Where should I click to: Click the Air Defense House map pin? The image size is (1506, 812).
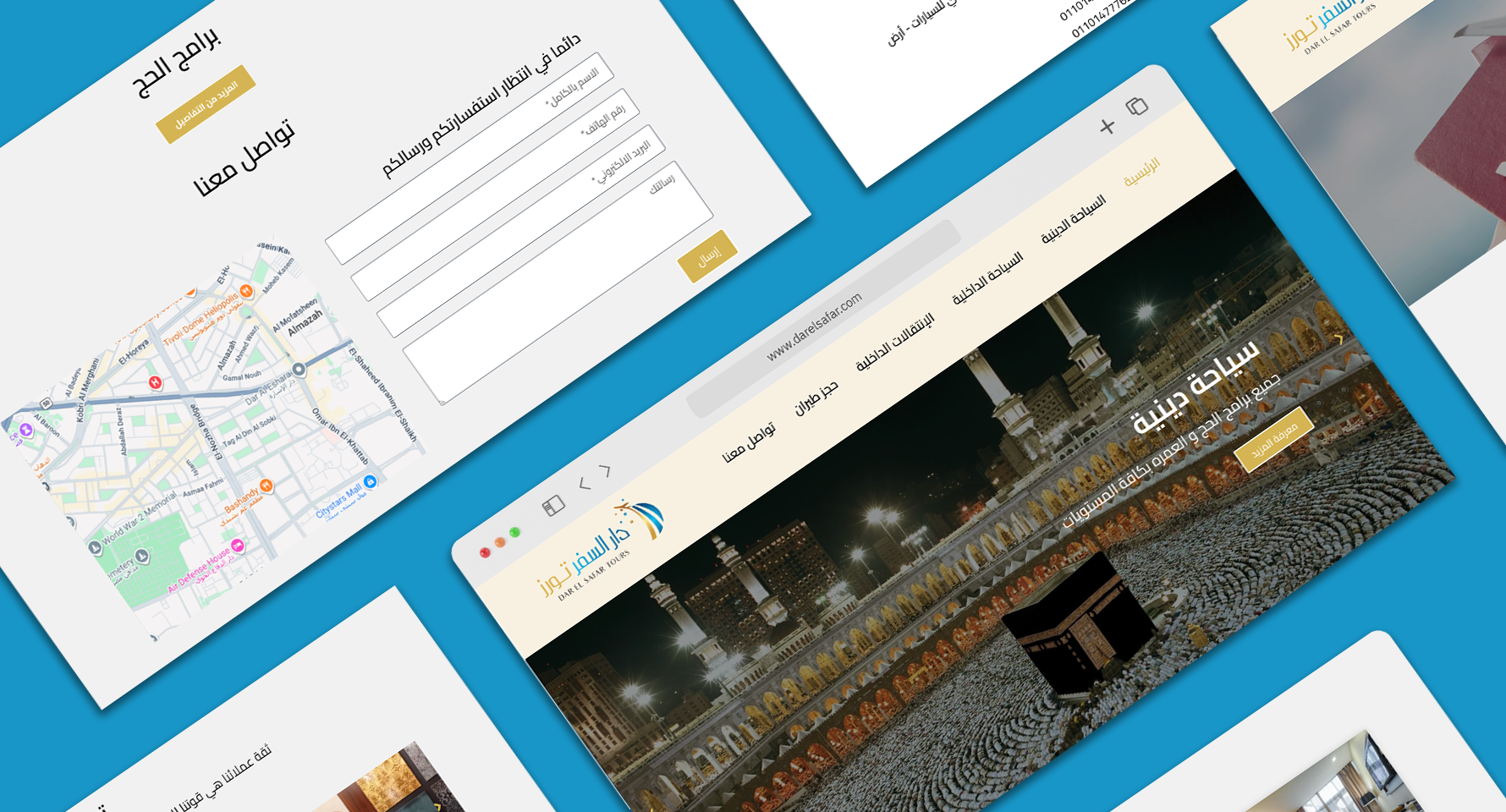239,546
